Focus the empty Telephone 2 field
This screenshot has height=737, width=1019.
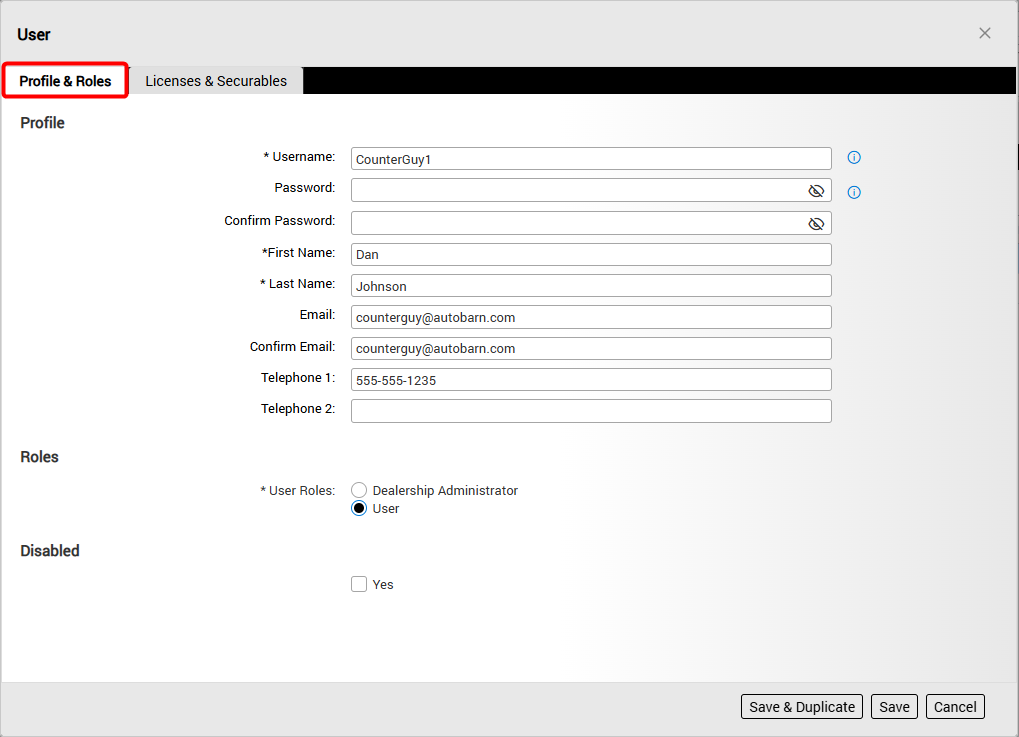590,411
